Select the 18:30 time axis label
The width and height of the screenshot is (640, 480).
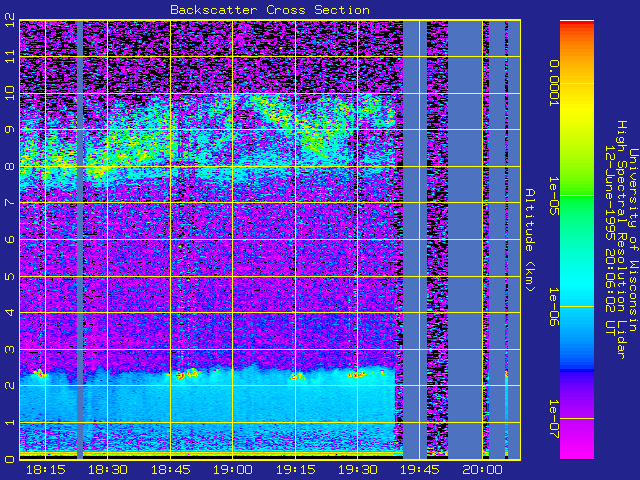pos(108,470)
